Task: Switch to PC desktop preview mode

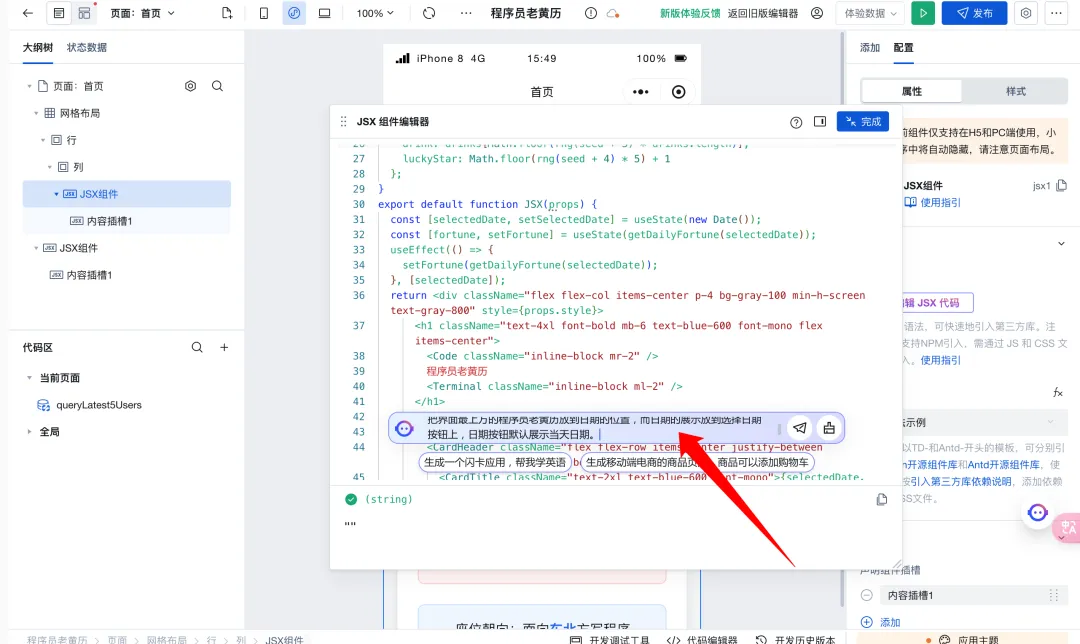Action: pos(324,13)
